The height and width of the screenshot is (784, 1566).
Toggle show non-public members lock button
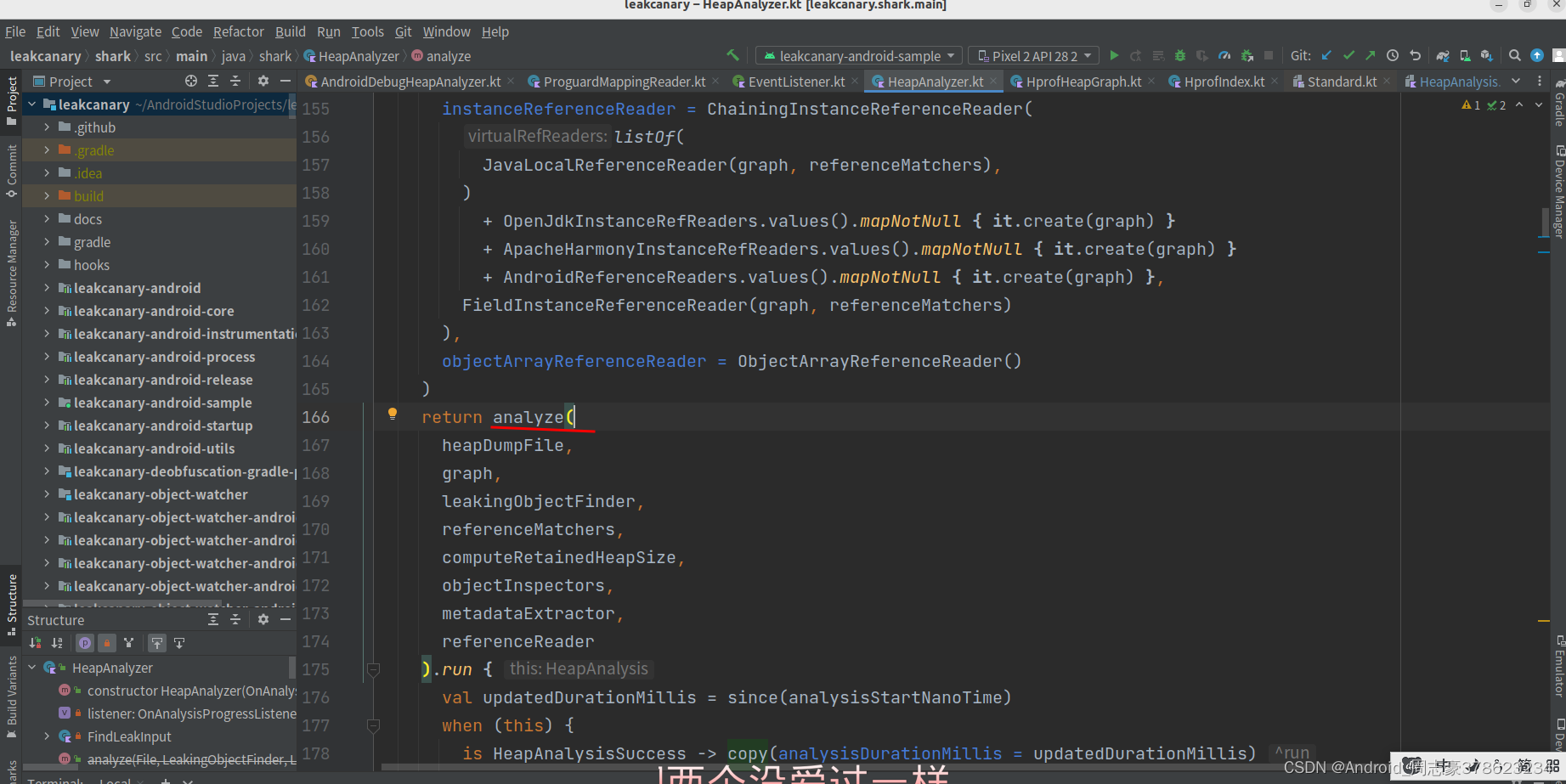[x=107, y=643]
